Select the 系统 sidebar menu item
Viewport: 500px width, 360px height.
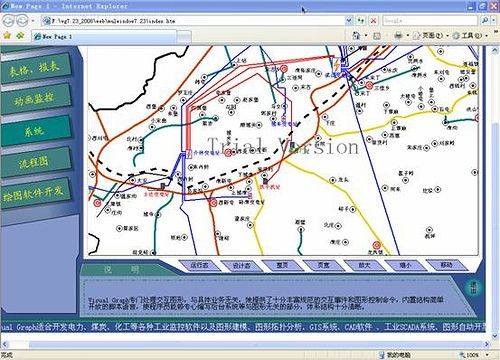[x=35, y=131]
